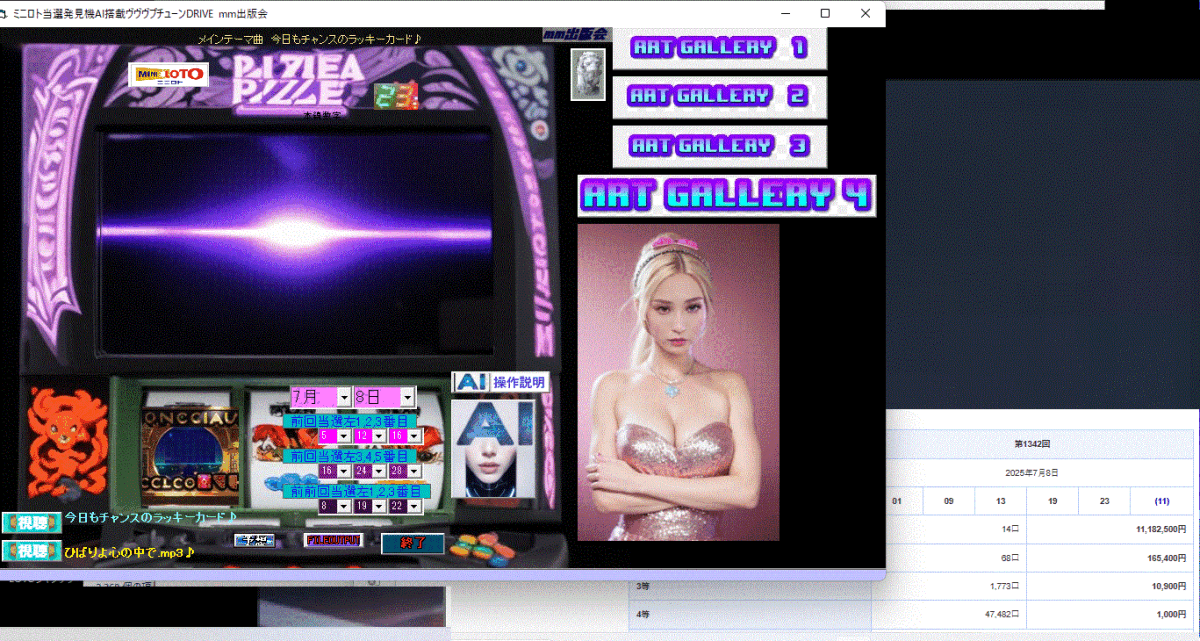The height and width of the screenshot is (641, 1200).
Task: Click the mm出版会 logo
Action: tap(575, 33)
